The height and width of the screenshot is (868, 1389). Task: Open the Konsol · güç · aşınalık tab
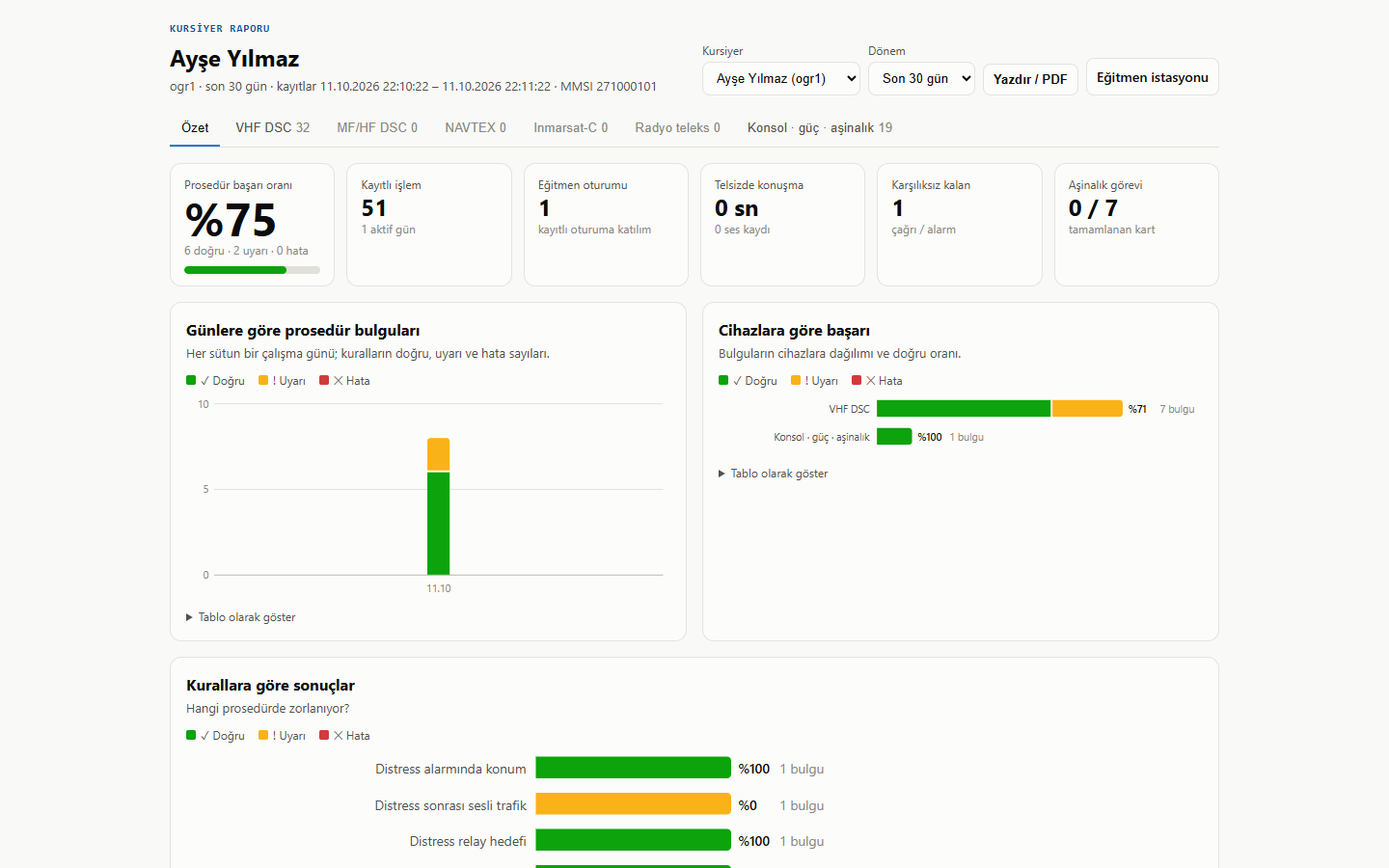pos(820,127)
